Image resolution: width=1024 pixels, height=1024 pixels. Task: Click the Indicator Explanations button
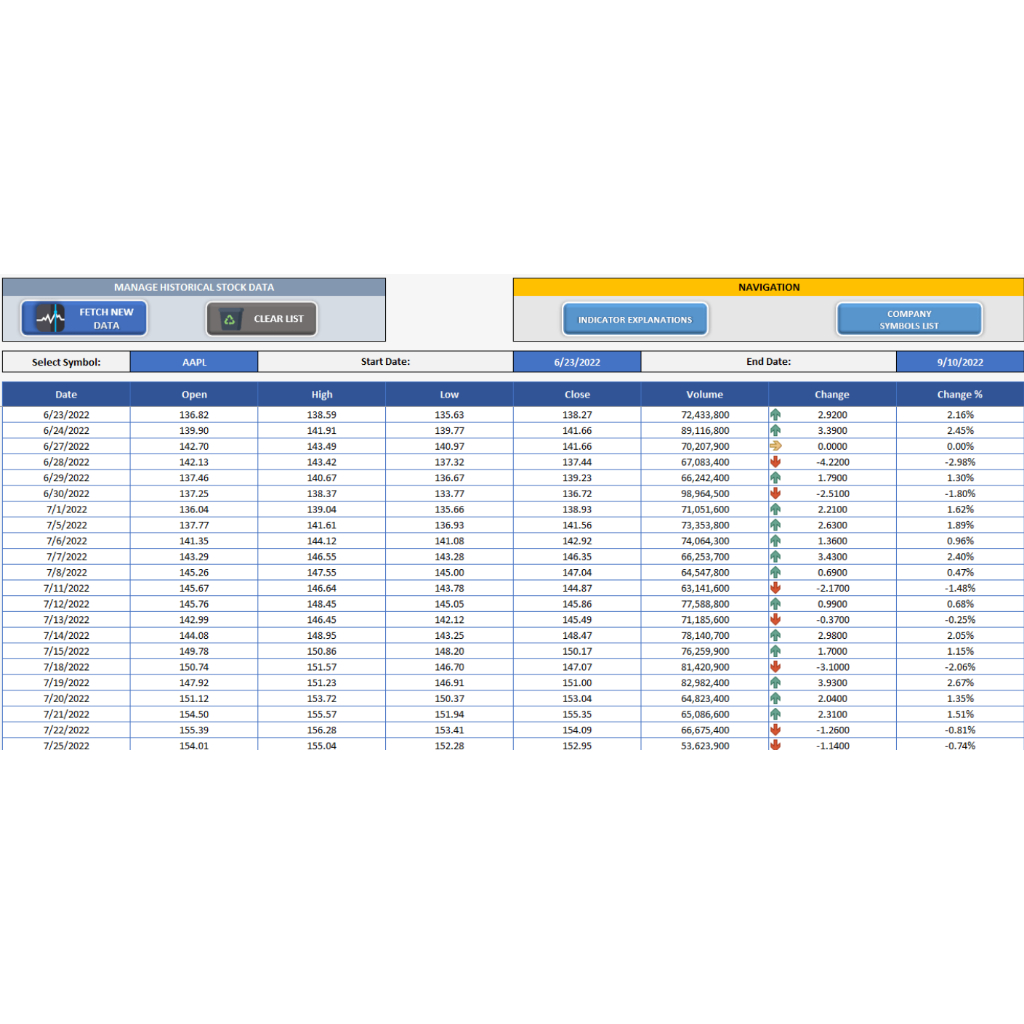635,319
